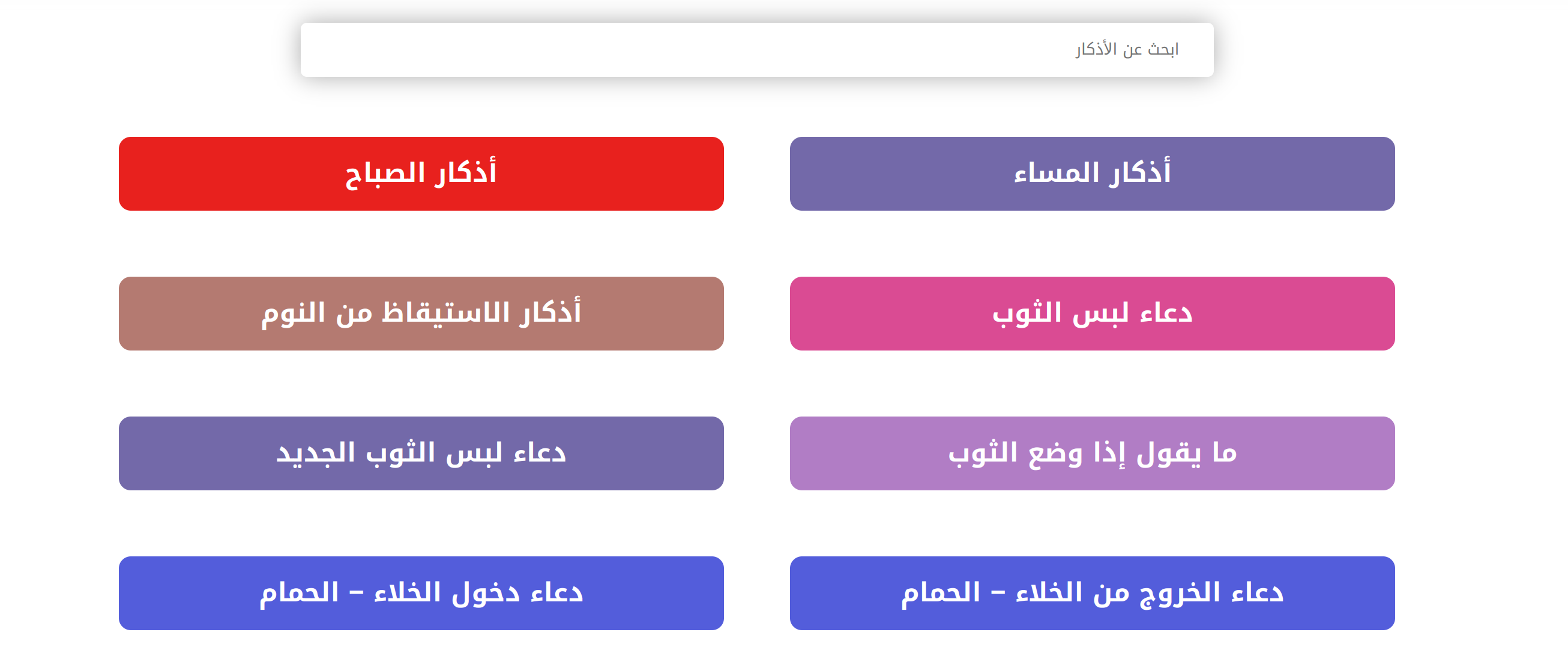The width and height of the screenshot is (1568, 671).
Task: Click the search field 'ابحث عن الأذكار'
Action: [x=756, y=49]
